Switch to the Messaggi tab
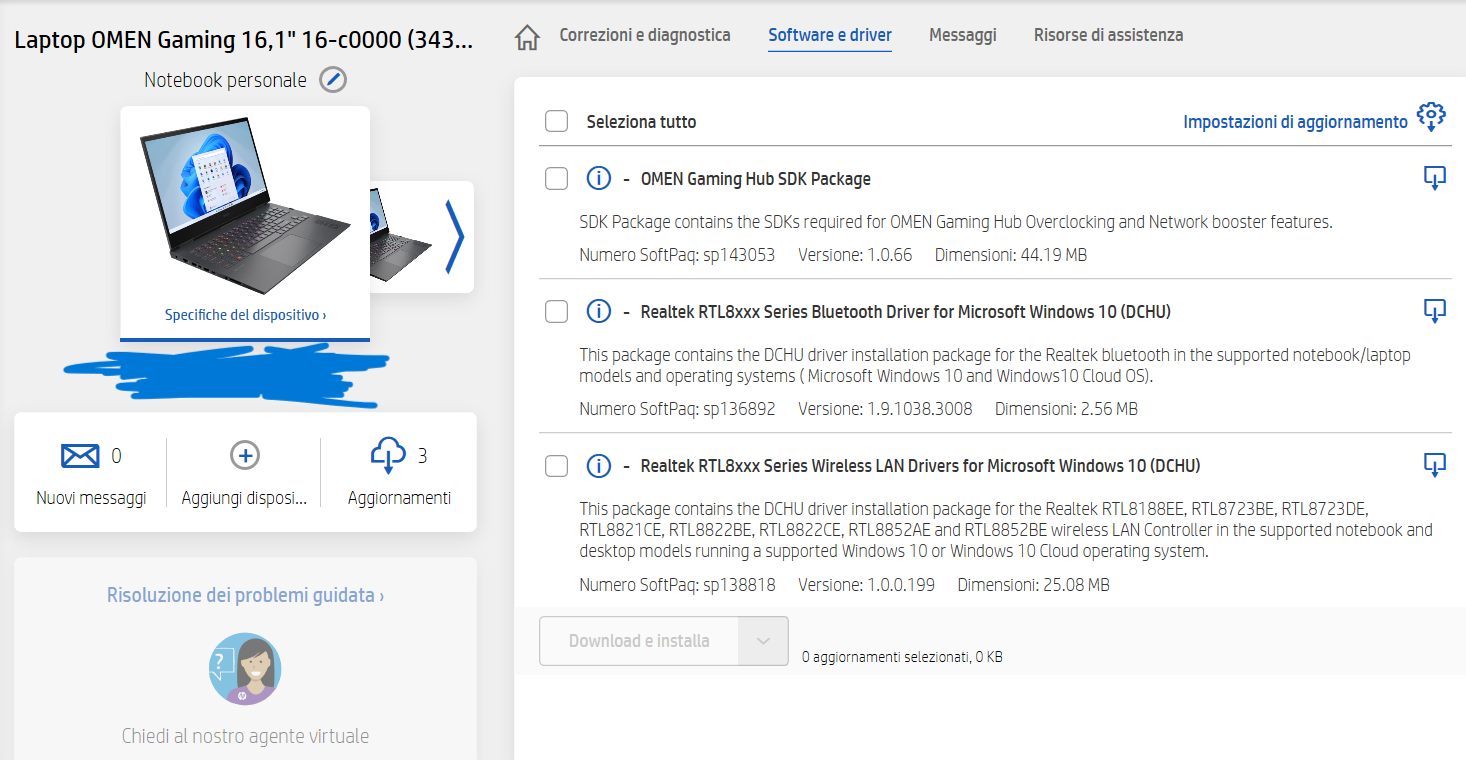1466x760 pixels. point(962,34)
